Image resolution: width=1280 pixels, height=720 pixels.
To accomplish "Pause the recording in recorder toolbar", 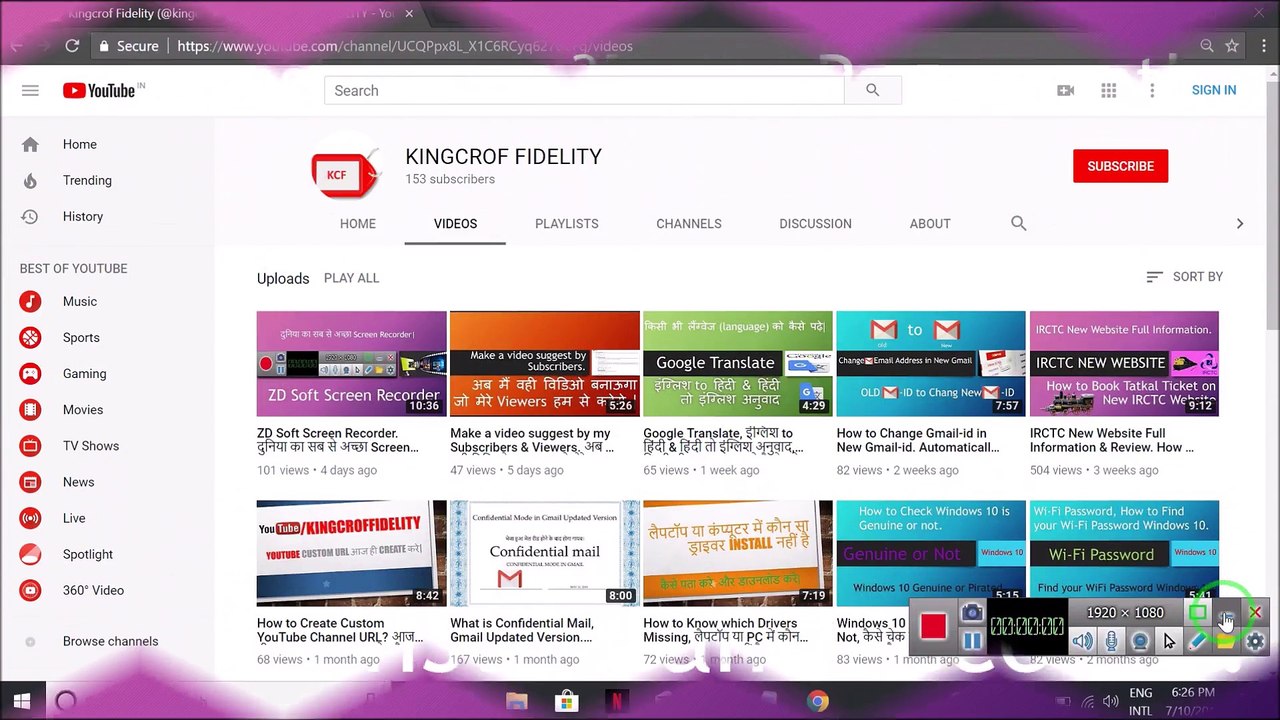I will (x=971, y=641).
